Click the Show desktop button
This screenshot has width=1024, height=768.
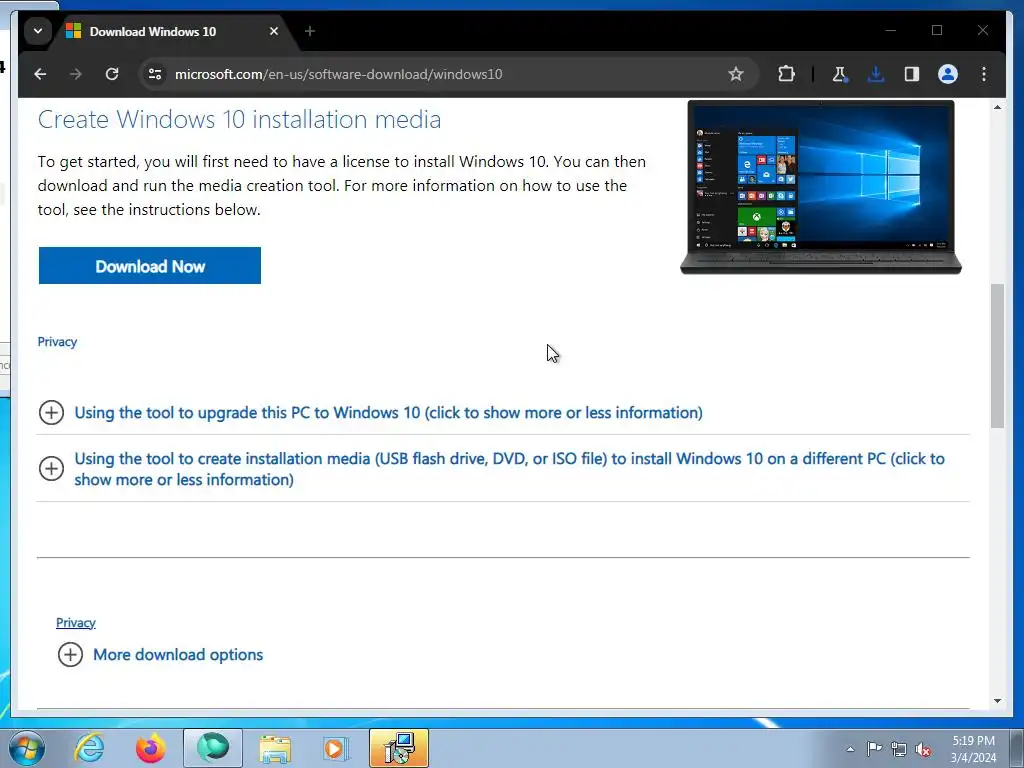coord(1016,748)
